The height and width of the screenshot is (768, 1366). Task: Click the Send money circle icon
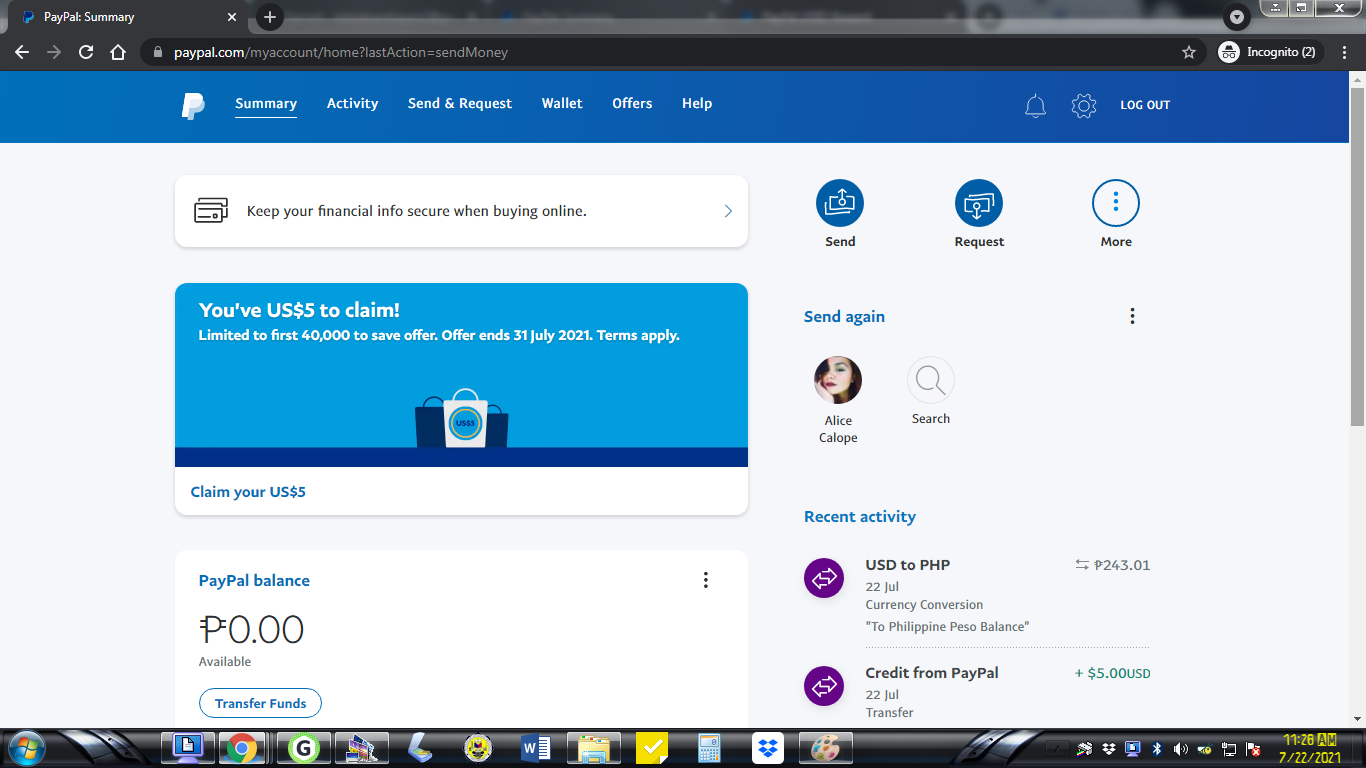(840, 204)
